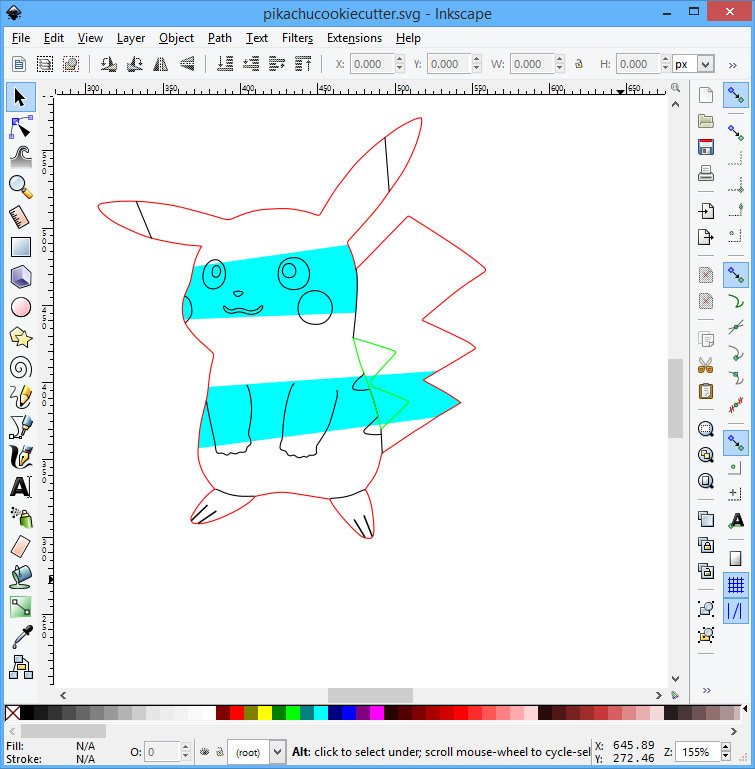Open the Object menu

click(176, 38)
